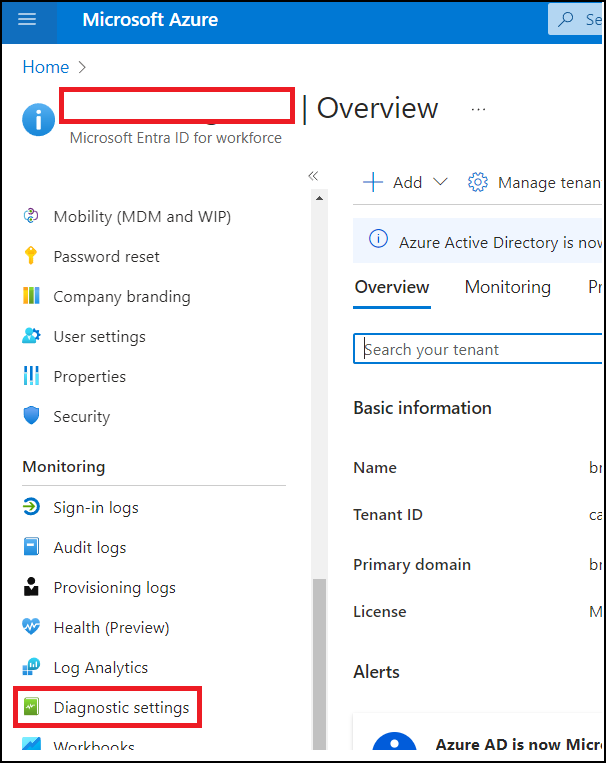Click Manage tenants button
The image size is (606, 763).
[x=535, y=182]
